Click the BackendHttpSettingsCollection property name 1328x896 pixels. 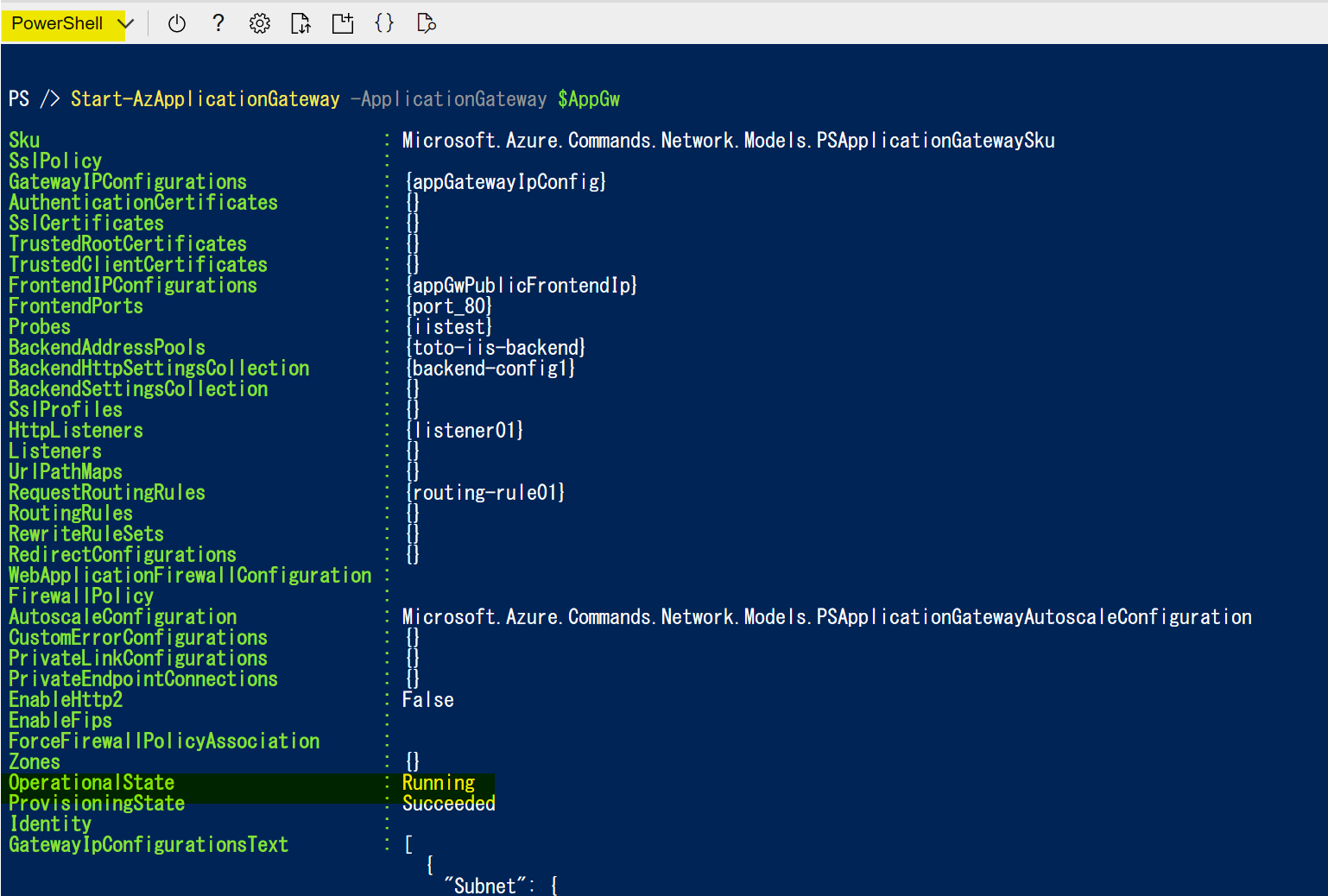159,369
